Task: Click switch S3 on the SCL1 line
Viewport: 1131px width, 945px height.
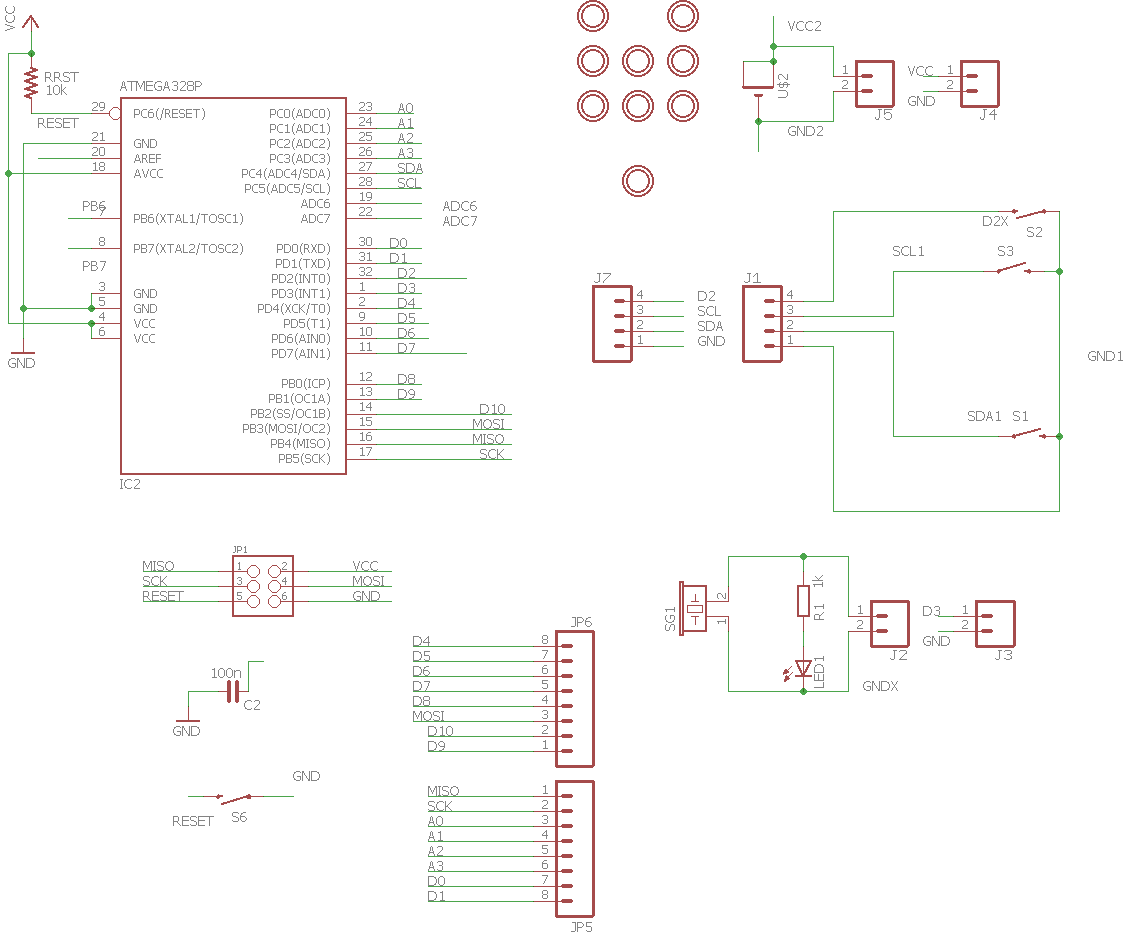Action: pos(1012,269)
